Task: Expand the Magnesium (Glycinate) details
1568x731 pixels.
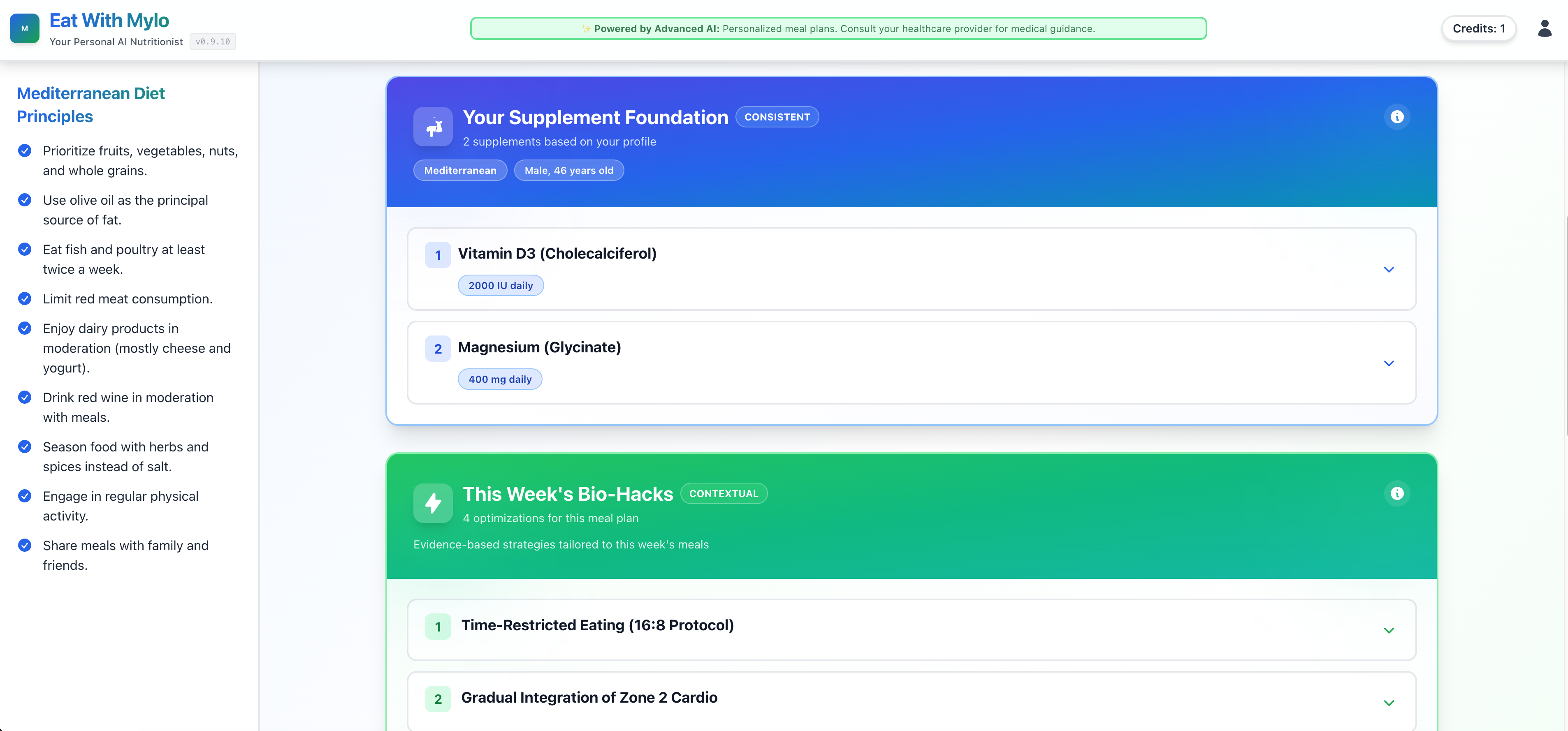Action: point(1389,363)
